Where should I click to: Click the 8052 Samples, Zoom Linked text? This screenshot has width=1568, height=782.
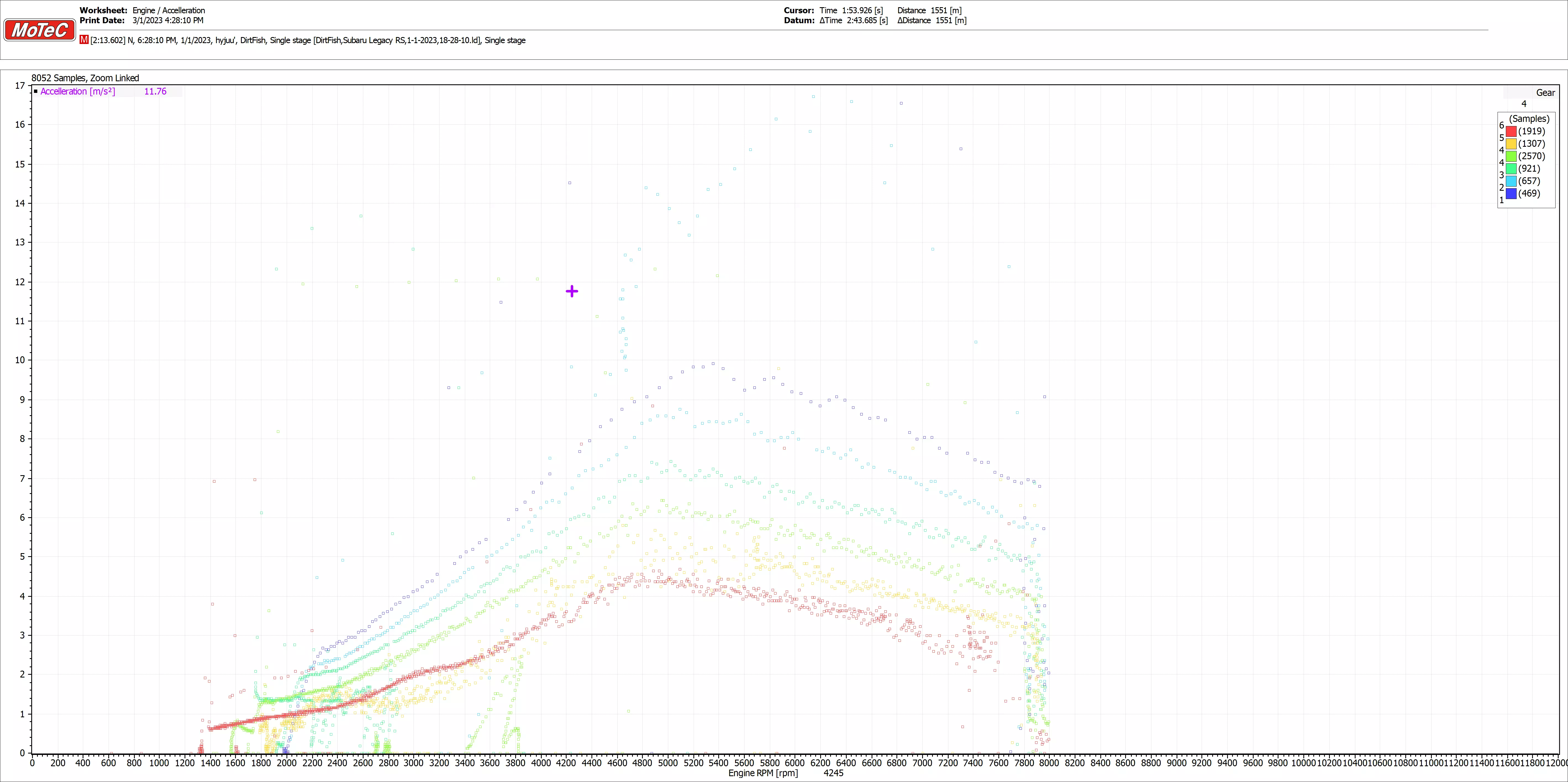[x=85, y=78]
